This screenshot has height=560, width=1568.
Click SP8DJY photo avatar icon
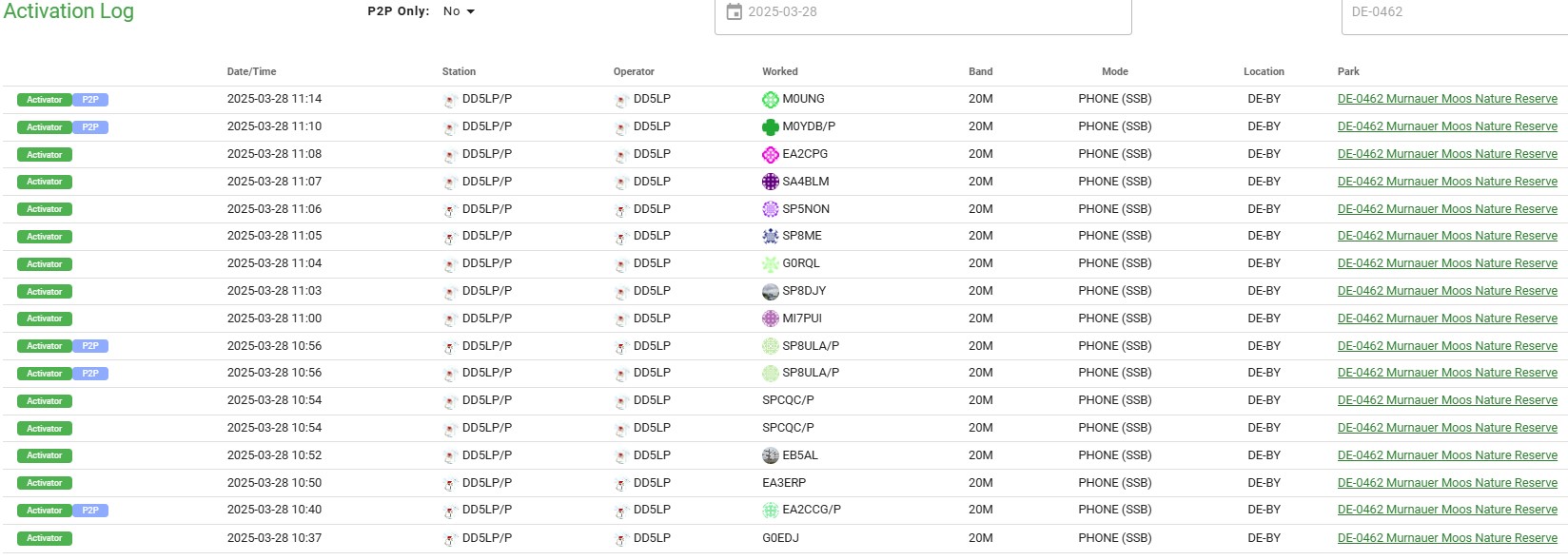(x=771, y=291)
